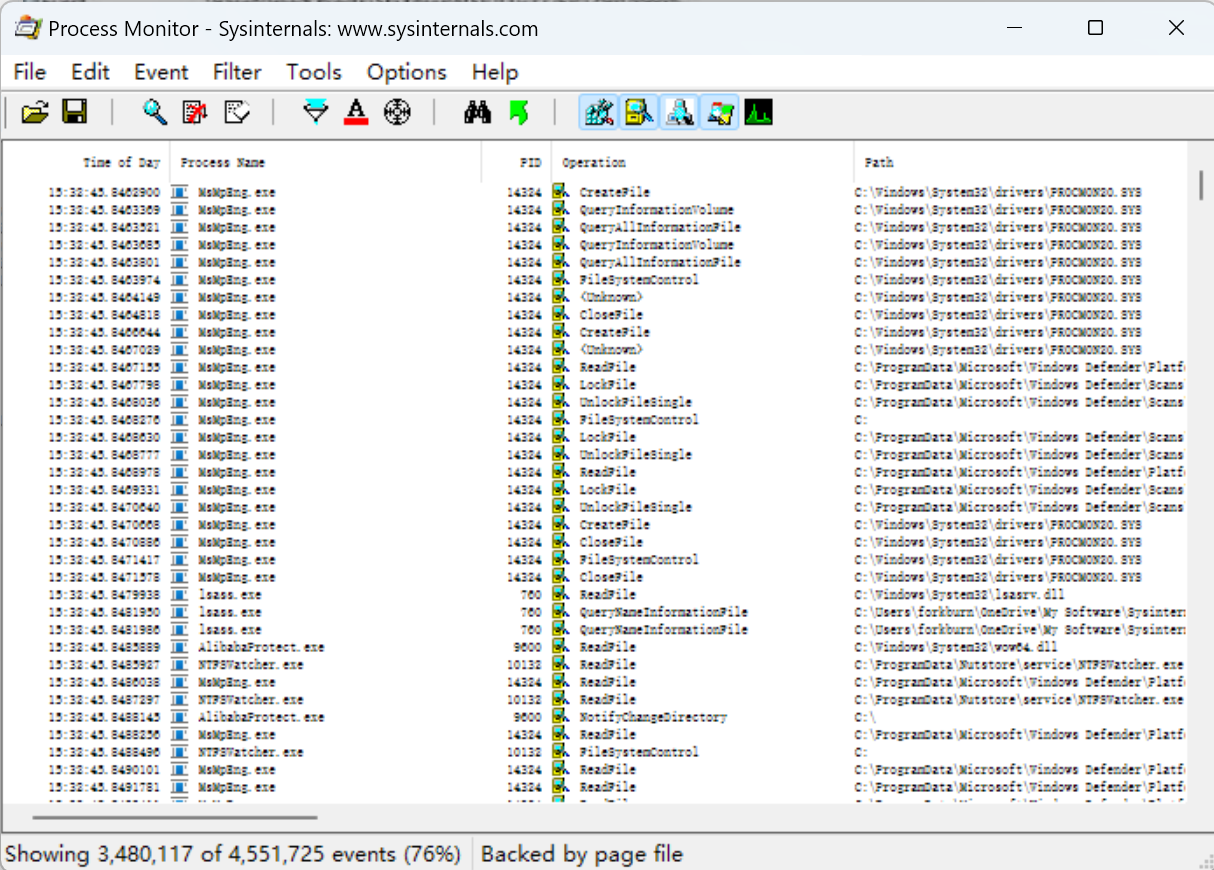
Task: Click the file operation icon in the lsasrv.dll row
Action: coord(561,595)
